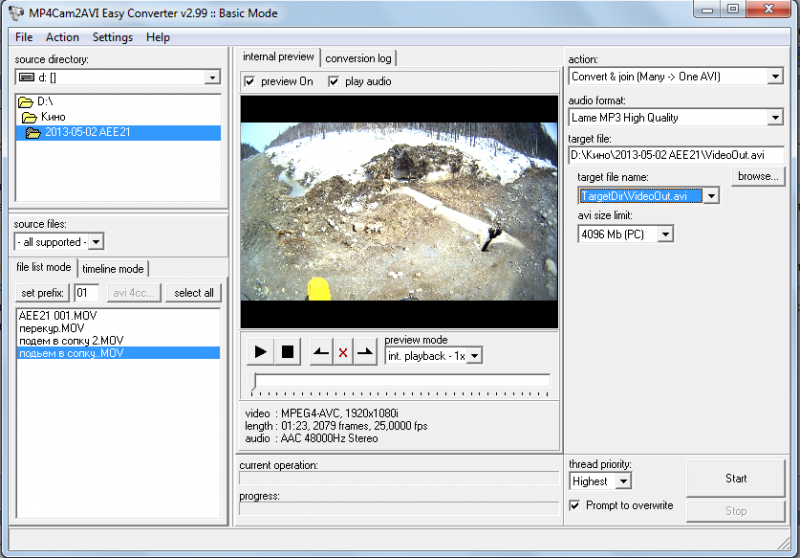
Task: Toggle the preview On checkbox
Action: click(x=250, y=81)
